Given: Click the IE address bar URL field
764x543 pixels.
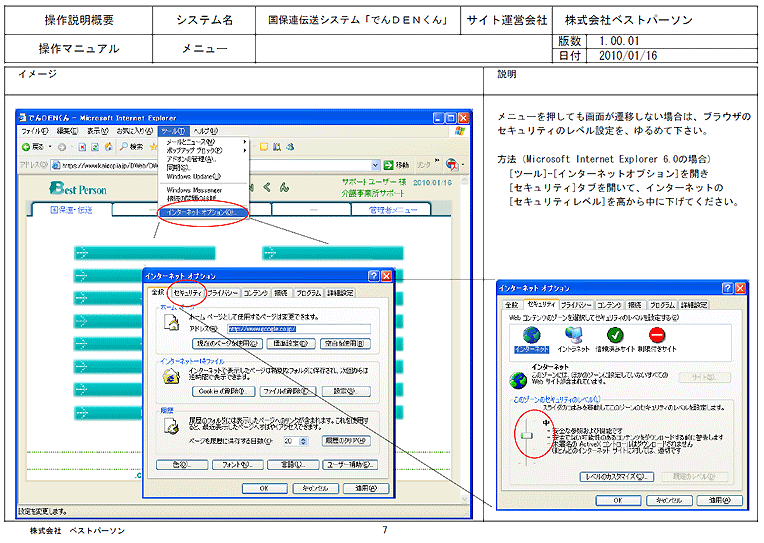Looking at the screenshot, I should pos(215,165).
